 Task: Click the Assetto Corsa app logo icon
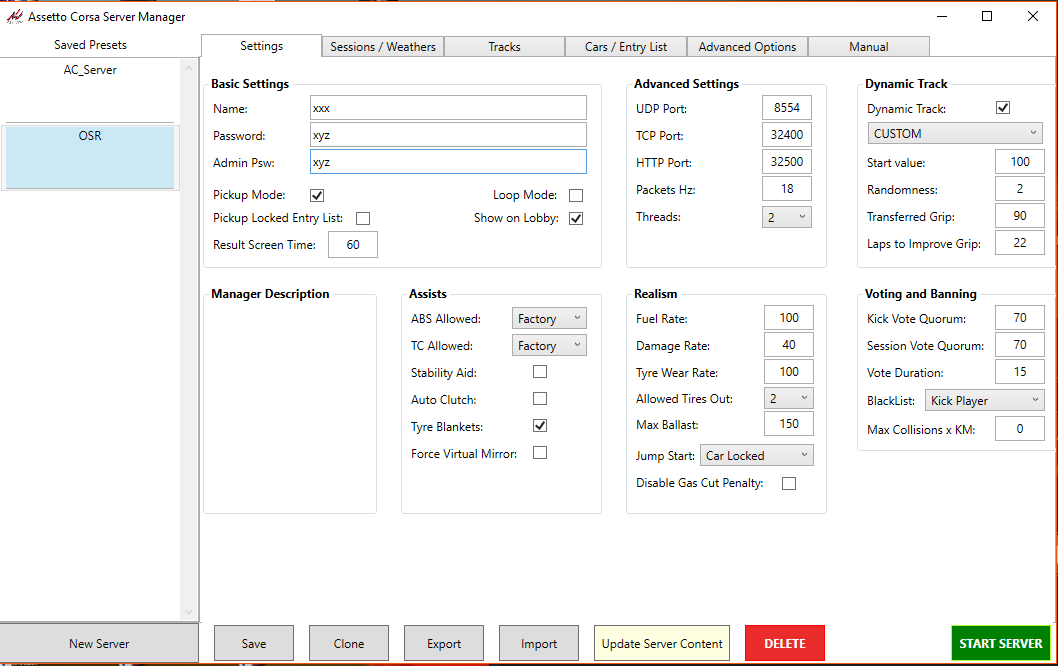click(x=14, y=17)
